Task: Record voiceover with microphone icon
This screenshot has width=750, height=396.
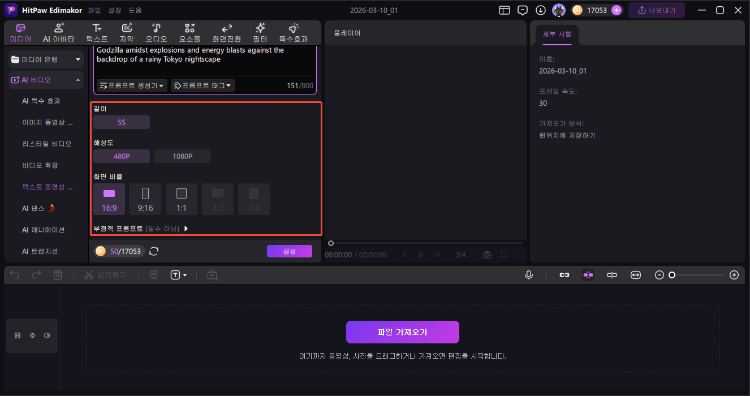Action: tap(529, 275)
